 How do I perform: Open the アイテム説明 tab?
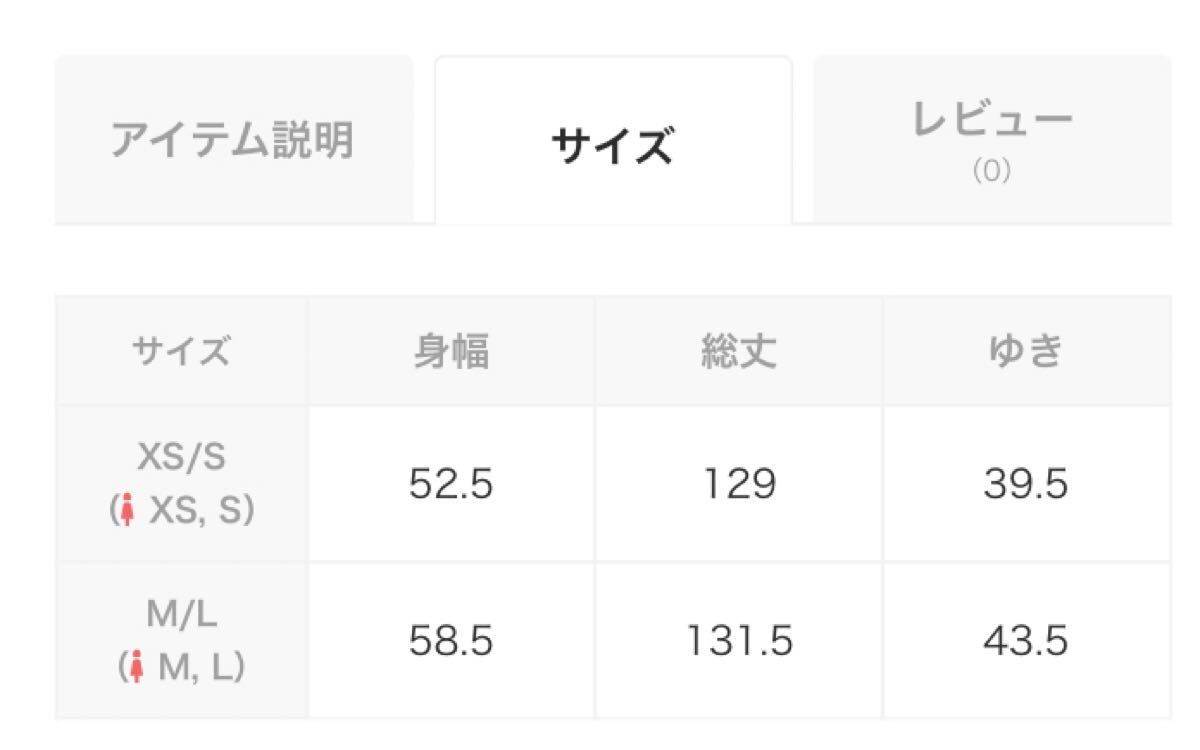[234, 139]
